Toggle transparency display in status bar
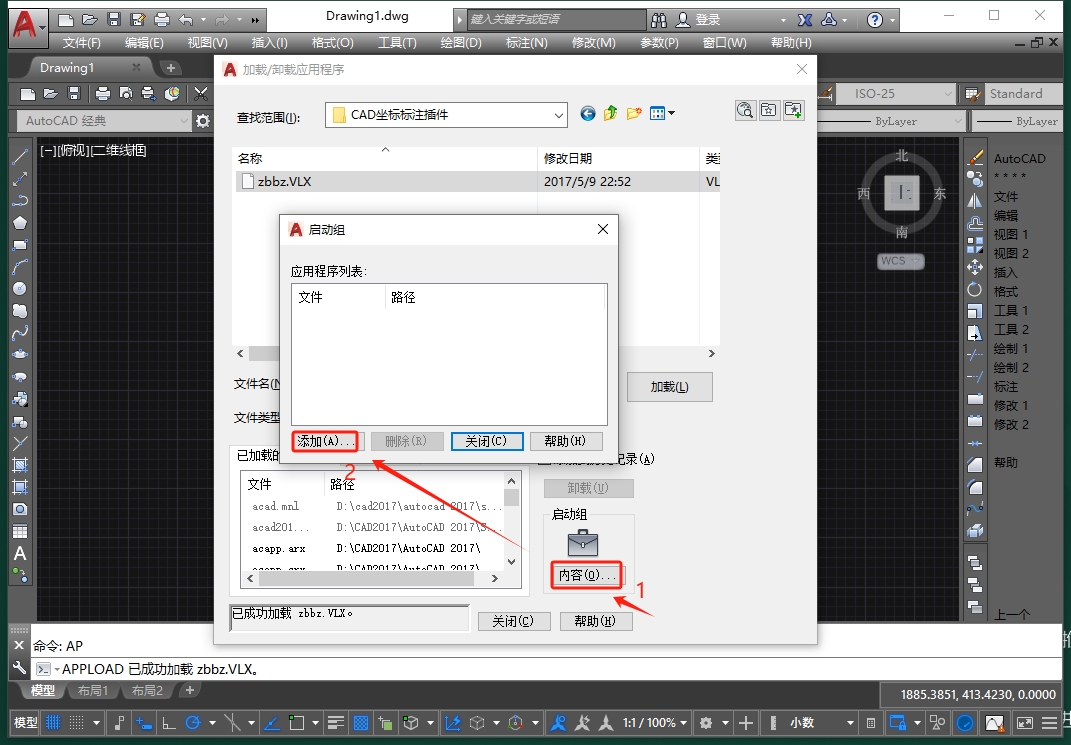 361,722
